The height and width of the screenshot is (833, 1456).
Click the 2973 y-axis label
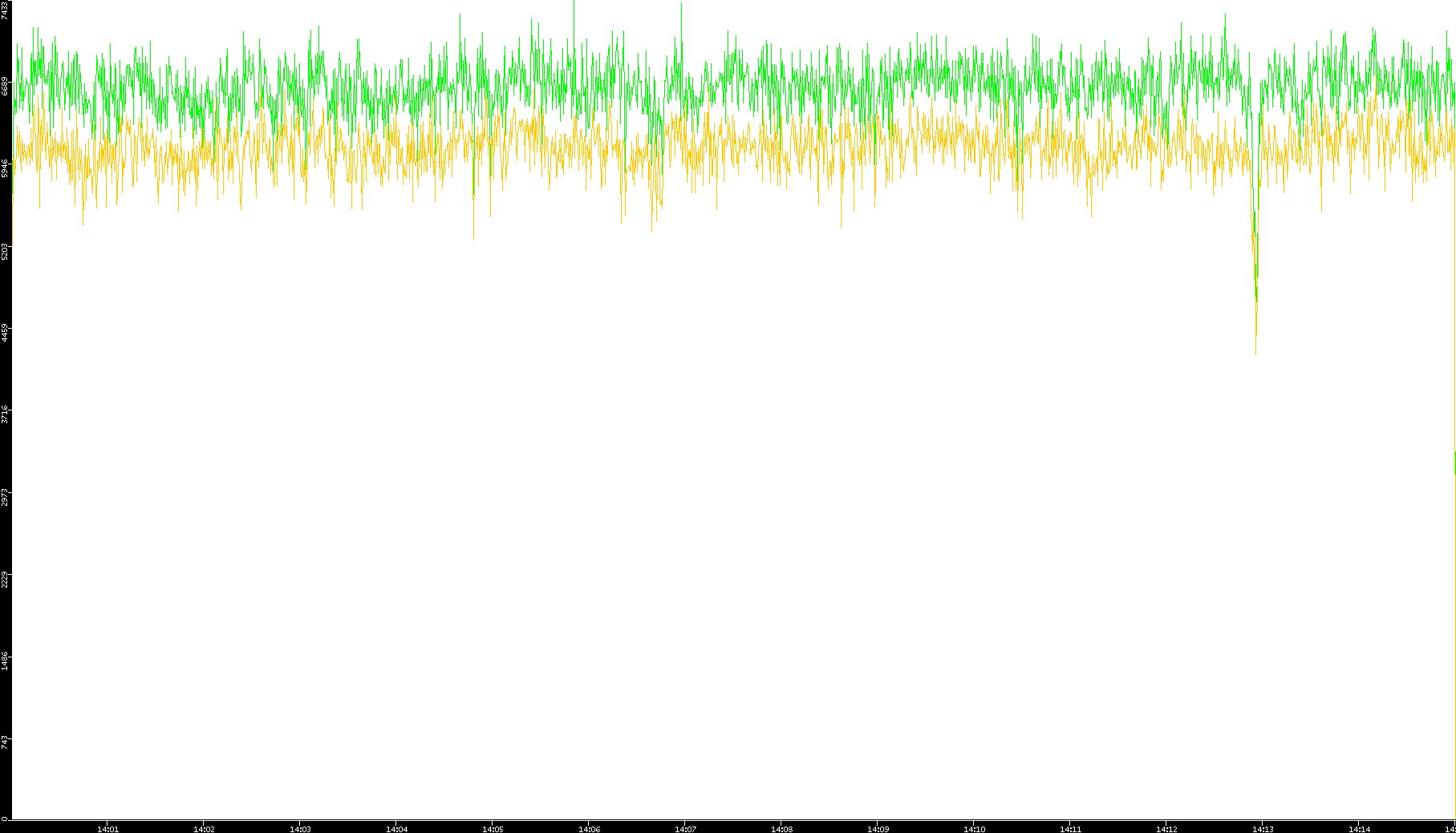5,498
